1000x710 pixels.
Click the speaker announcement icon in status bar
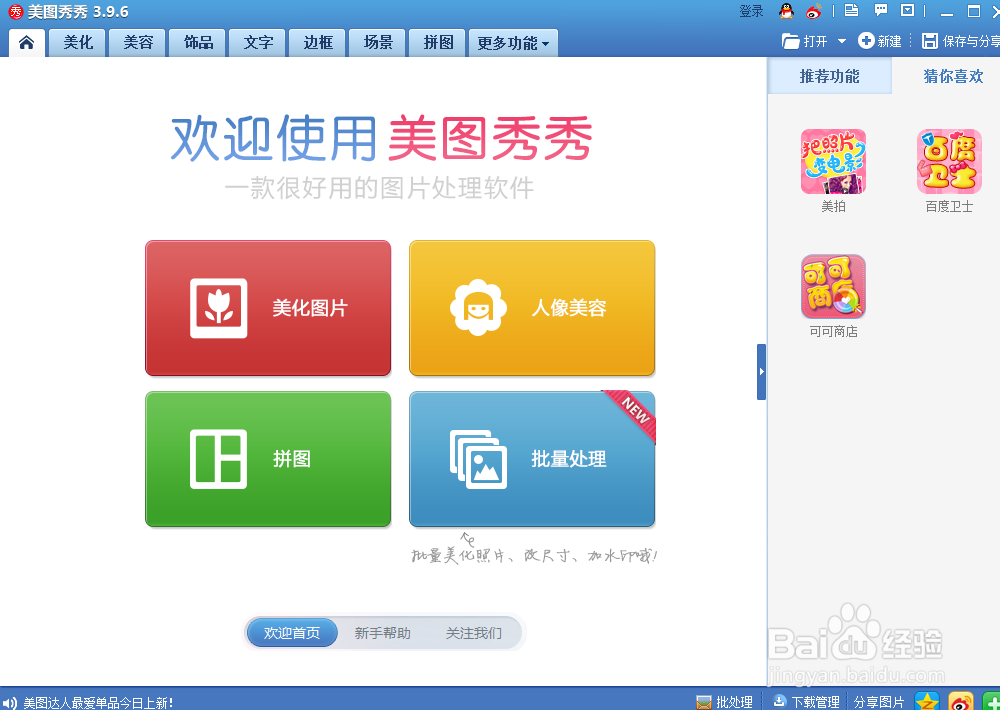point(10,702)
